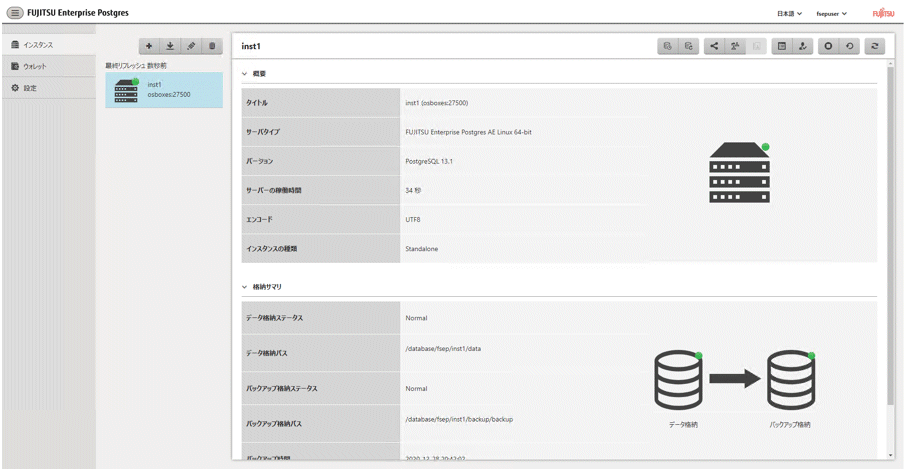Click the エンコード row label
Viewport: 904px width, 471px height.
[259, 219]
